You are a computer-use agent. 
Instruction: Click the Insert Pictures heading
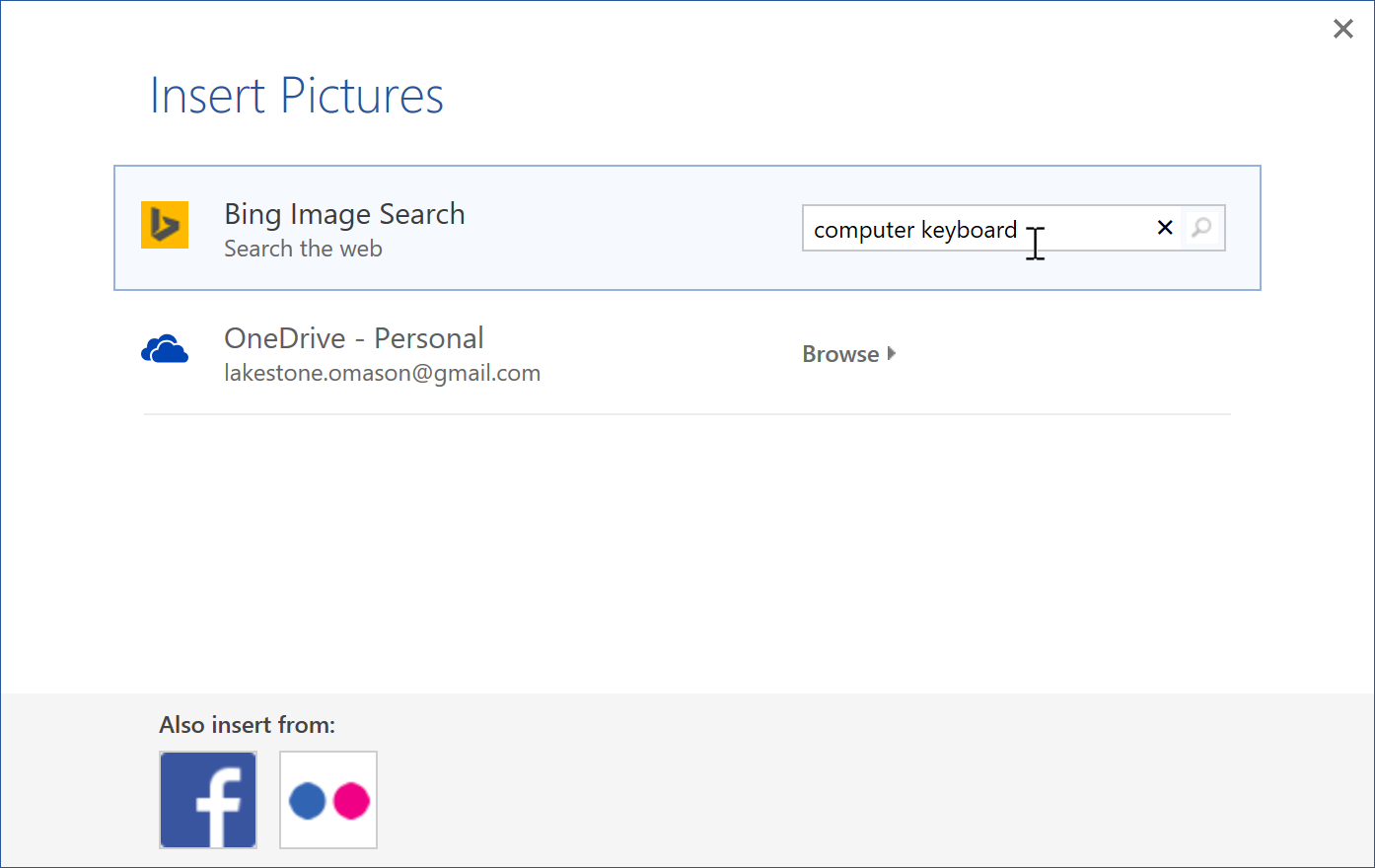296,96
